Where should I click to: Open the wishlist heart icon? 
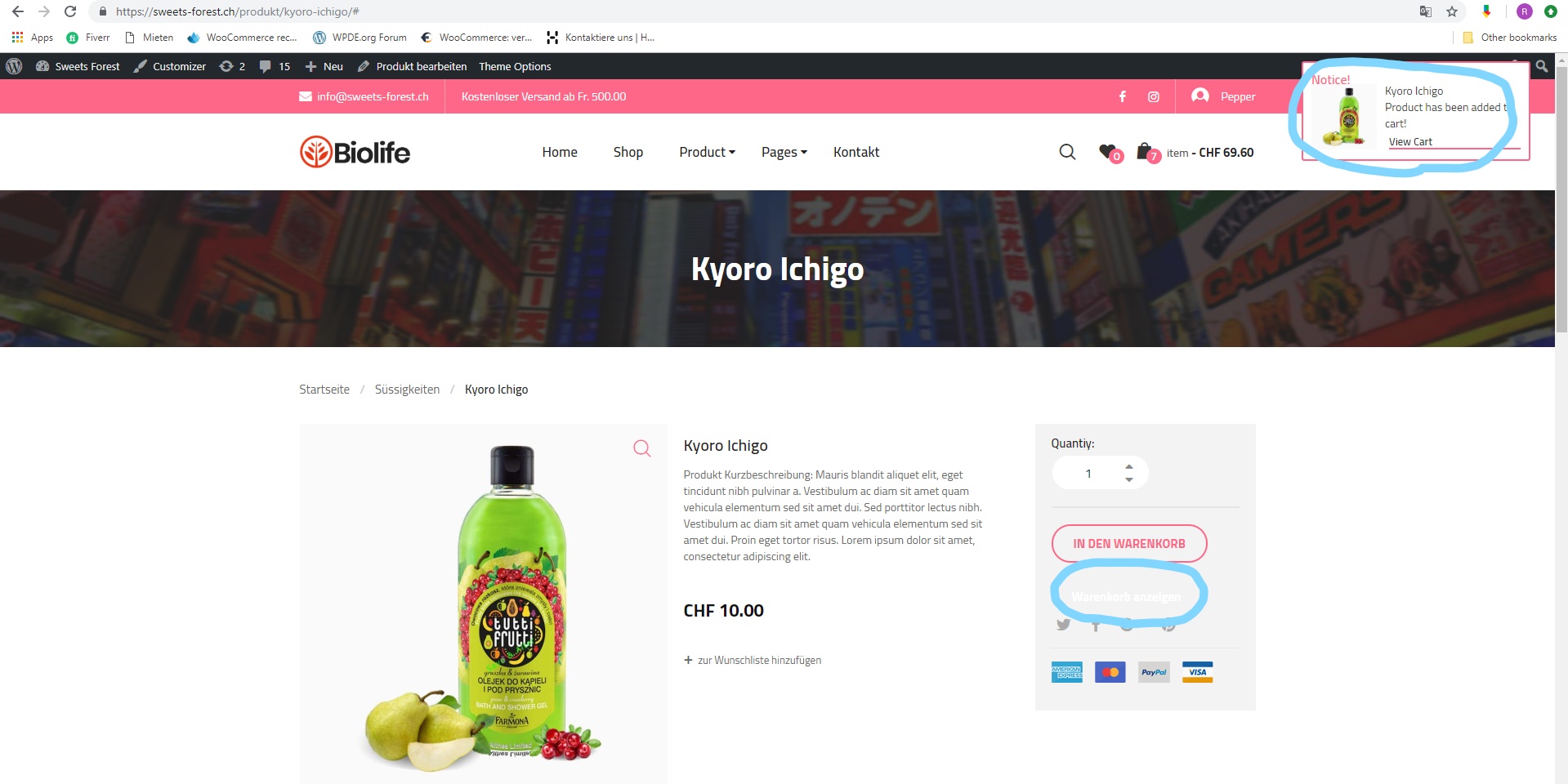tap(1110, 152)
